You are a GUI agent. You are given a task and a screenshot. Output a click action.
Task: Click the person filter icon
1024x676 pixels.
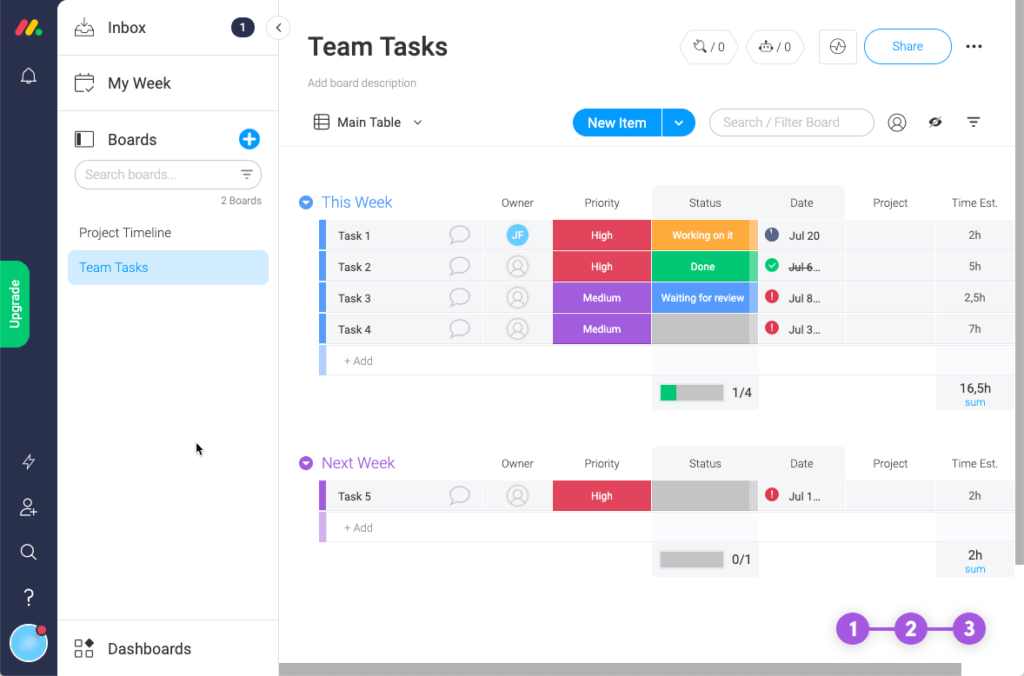pos(897,122)
